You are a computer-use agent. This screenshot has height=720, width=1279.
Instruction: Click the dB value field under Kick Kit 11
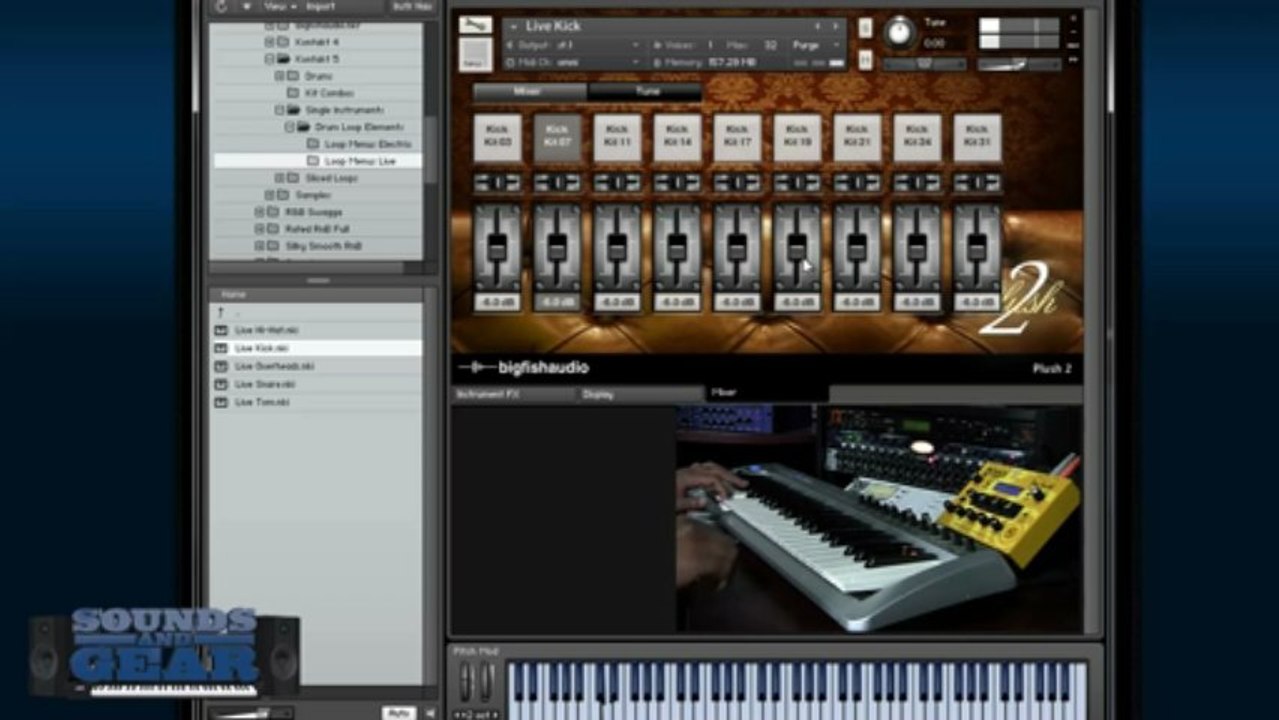point(617,302)
